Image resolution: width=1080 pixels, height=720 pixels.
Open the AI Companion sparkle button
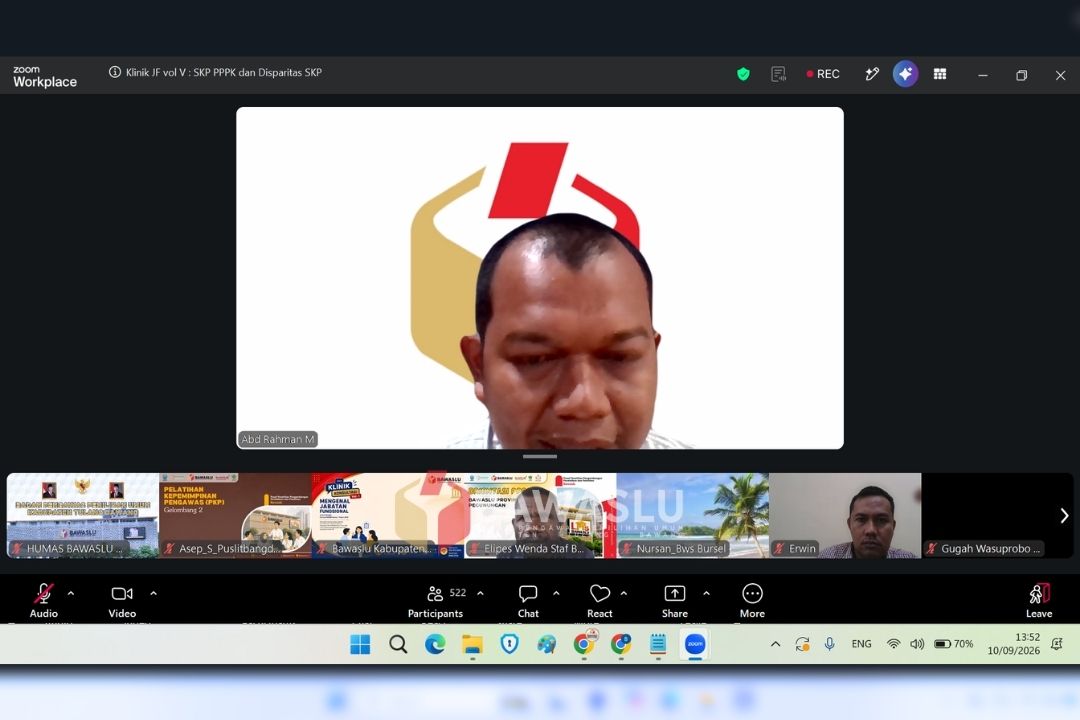coord(905,74)
